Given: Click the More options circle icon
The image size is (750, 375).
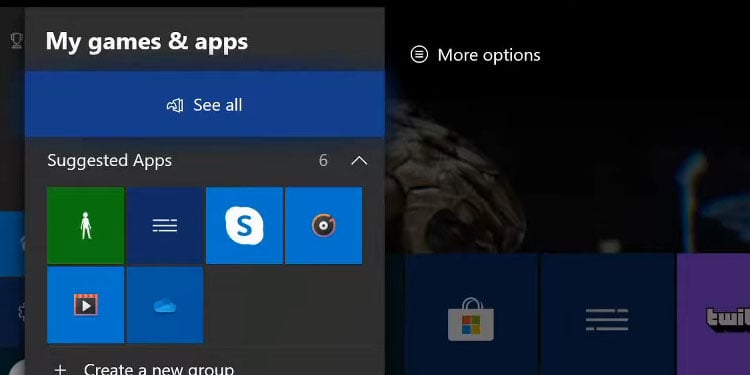Looking at the screenshot, I should 419,55.
